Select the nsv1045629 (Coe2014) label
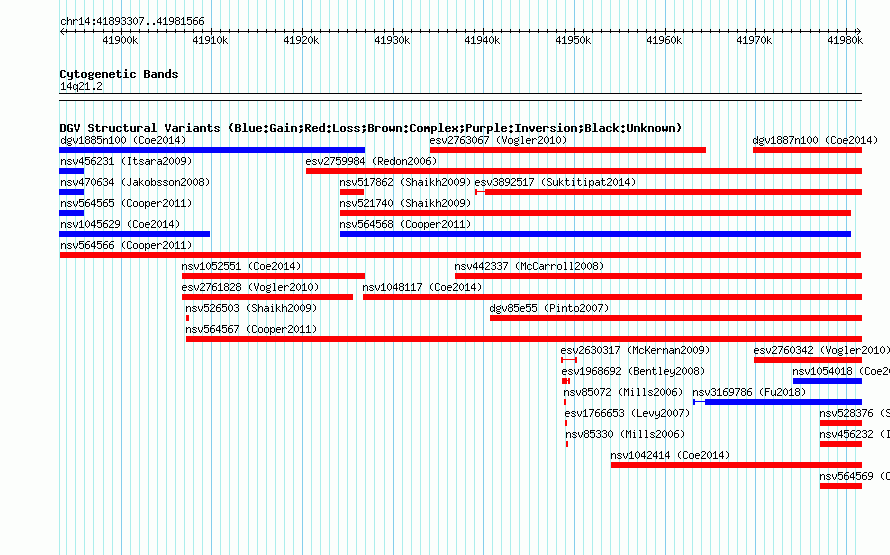The image size is (890, 555). click(x=120, y=224)
